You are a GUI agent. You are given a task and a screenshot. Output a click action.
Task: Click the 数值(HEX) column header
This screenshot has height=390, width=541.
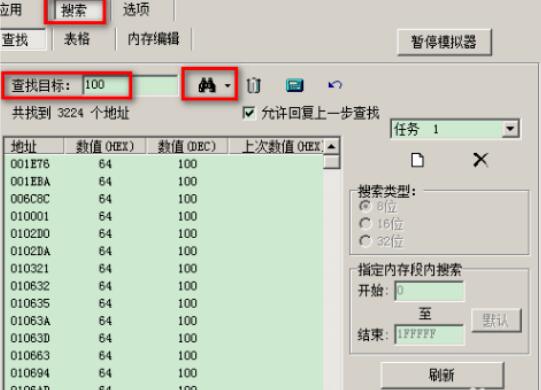tap(105, 146)
